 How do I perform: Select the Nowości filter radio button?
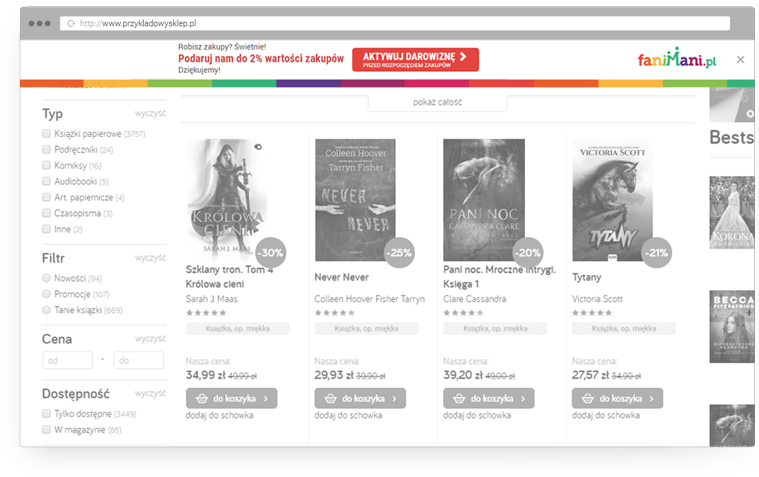tap(46, 278)
